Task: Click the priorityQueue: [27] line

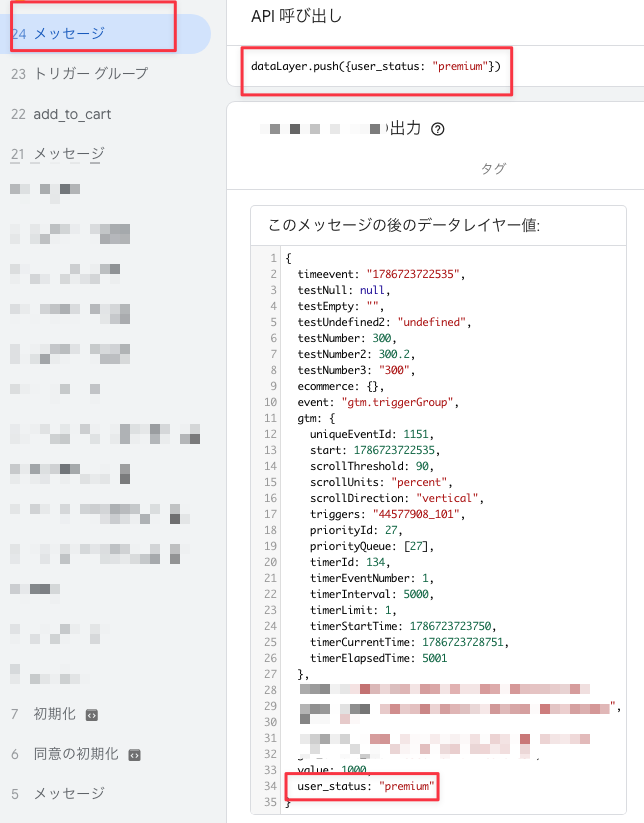Action: pyautogui.click(x=372, y=546)
